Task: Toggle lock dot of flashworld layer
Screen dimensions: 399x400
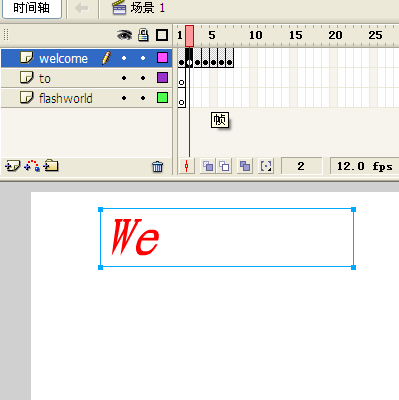Action: tap(143, 98)
